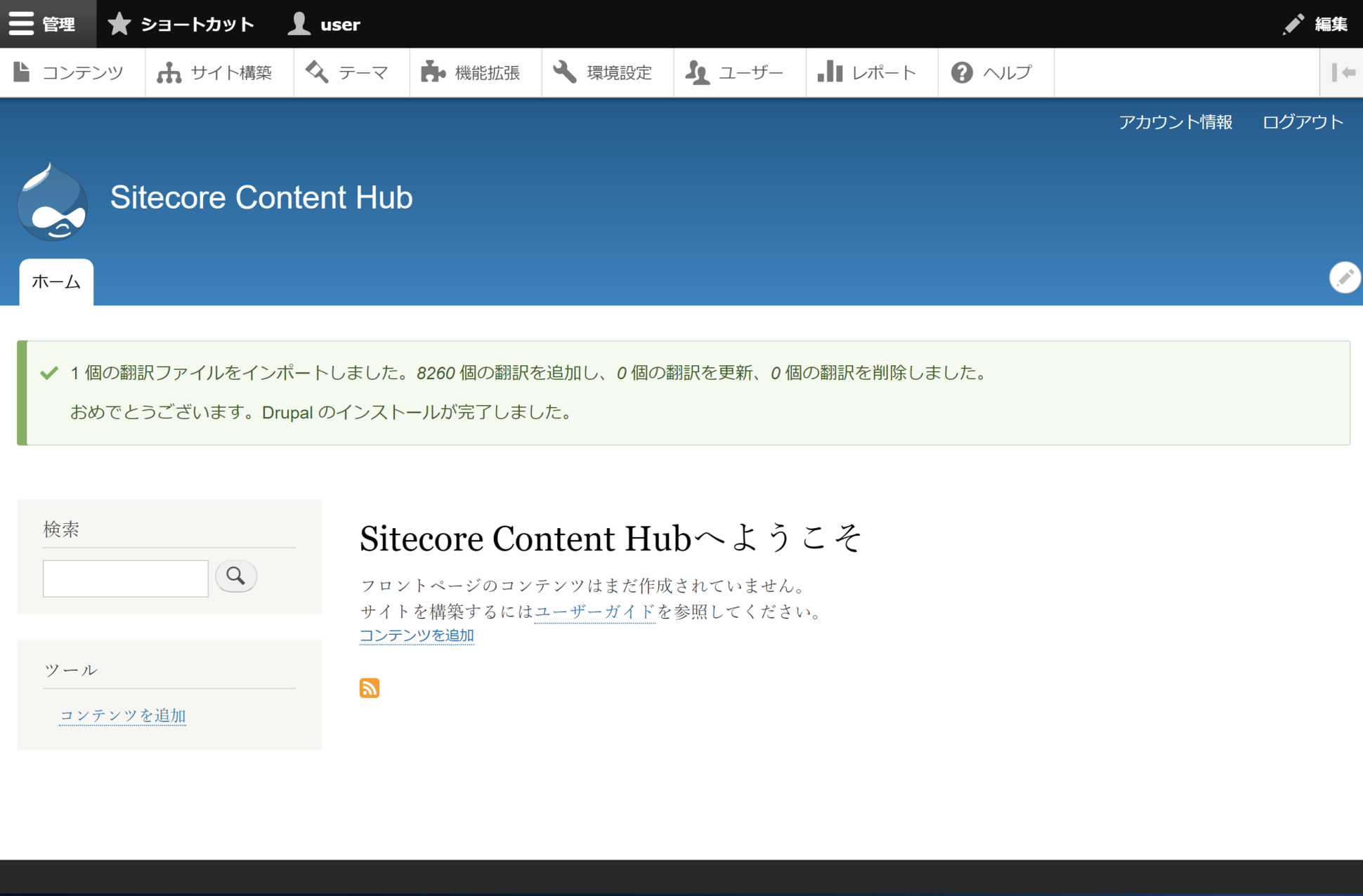
Task: Click the contextual edit pencil circle icon
Action: (1345, 277)
